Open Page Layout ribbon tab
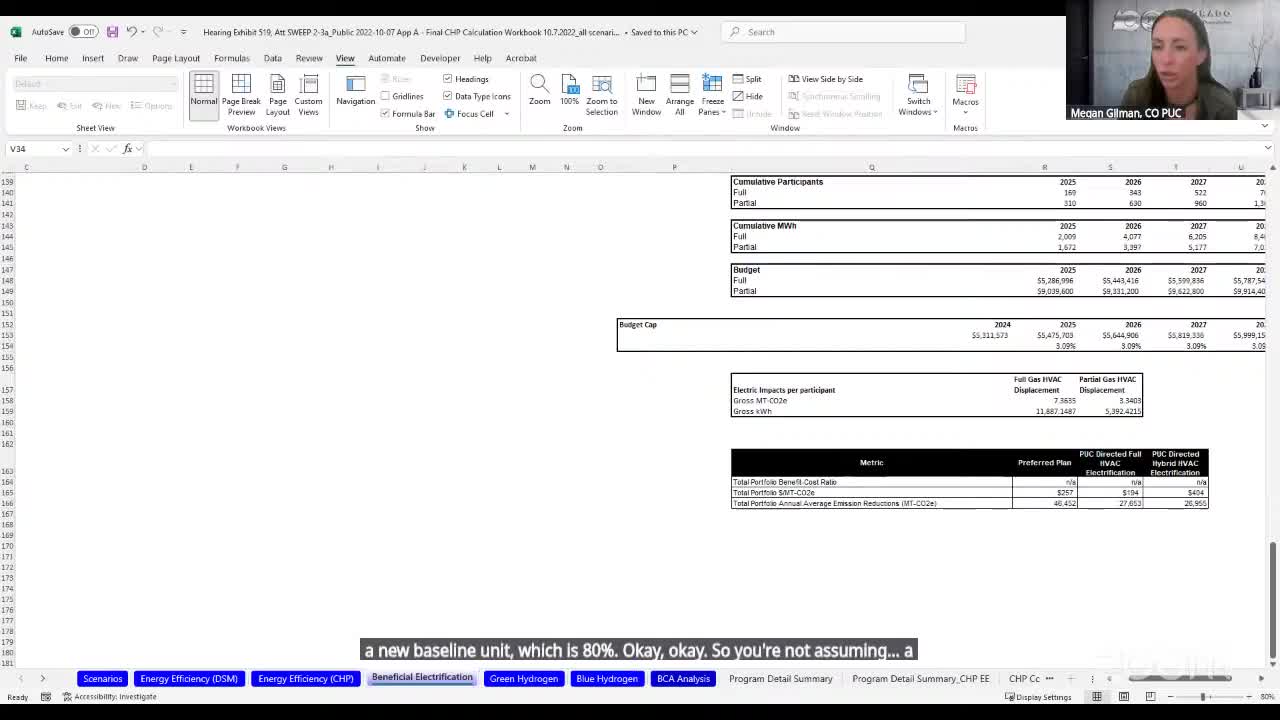This screenshot has width=1280, height=720. click(176, 58)
